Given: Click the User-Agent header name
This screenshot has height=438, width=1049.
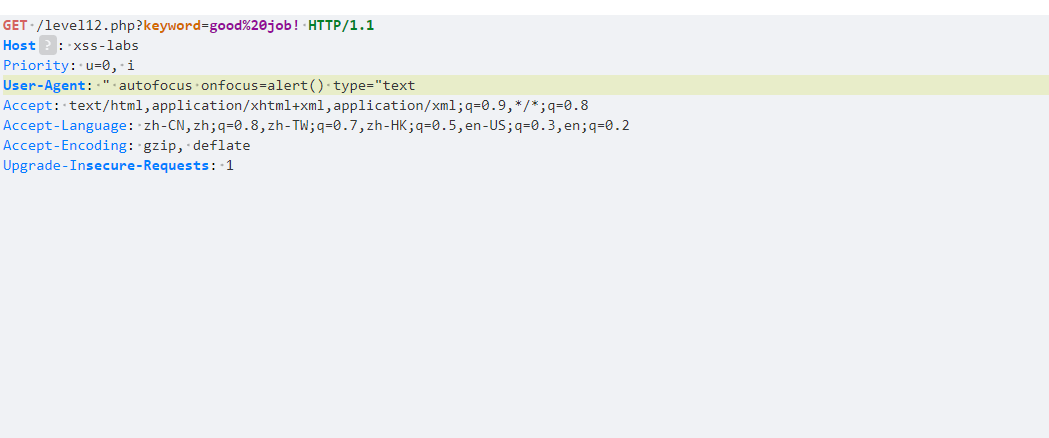Looking at the screenshot, I should [x=44, y=86].
